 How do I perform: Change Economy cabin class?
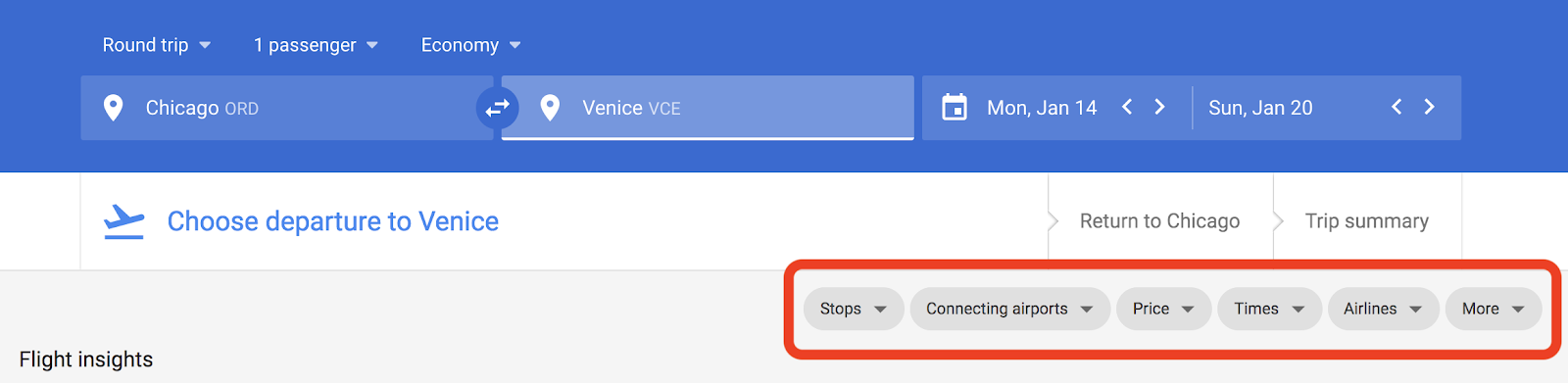click(x=471, y=45)
